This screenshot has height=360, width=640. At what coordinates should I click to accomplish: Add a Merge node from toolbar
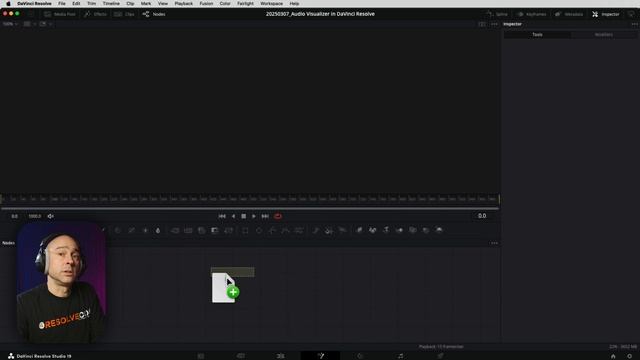tap(175, 231)
